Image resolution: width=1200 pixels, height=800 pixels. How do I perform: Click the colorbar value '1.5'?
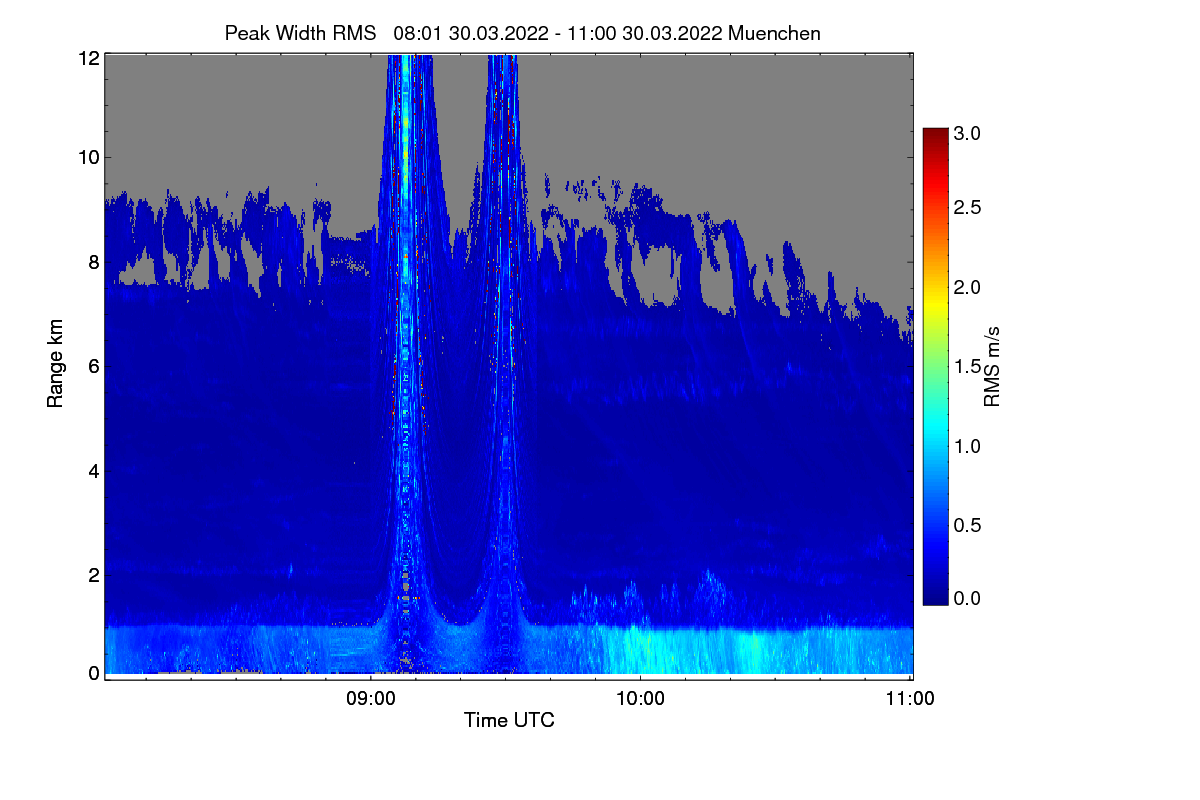click(x=967, y=366)
